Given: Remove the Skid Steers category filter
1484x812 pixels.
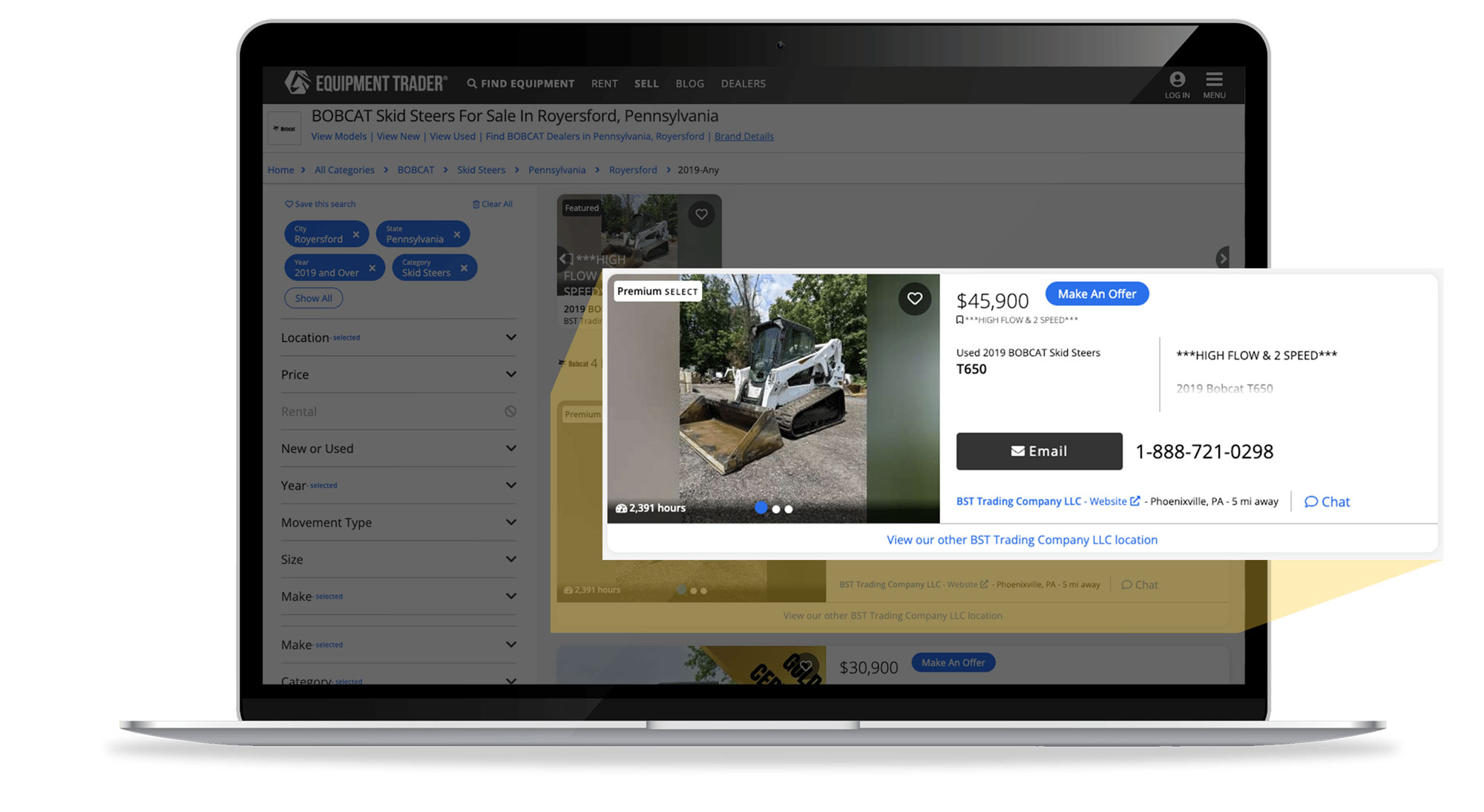Looking at the screenshot, I should click(x=464, y=268).
